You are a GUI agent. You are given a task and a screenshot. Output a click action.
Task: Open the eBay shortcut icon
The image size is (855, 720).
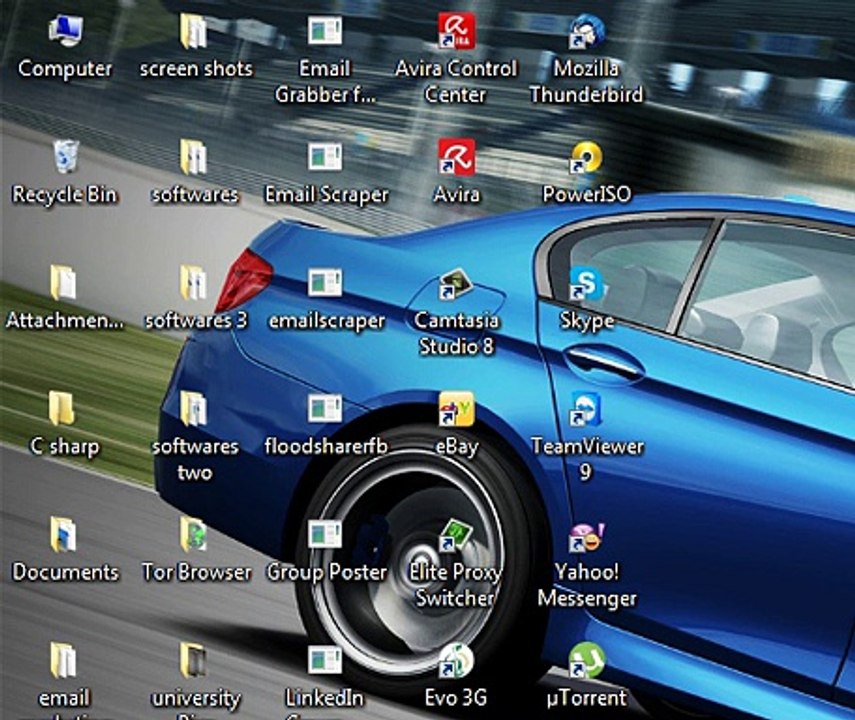coord(456,409)
